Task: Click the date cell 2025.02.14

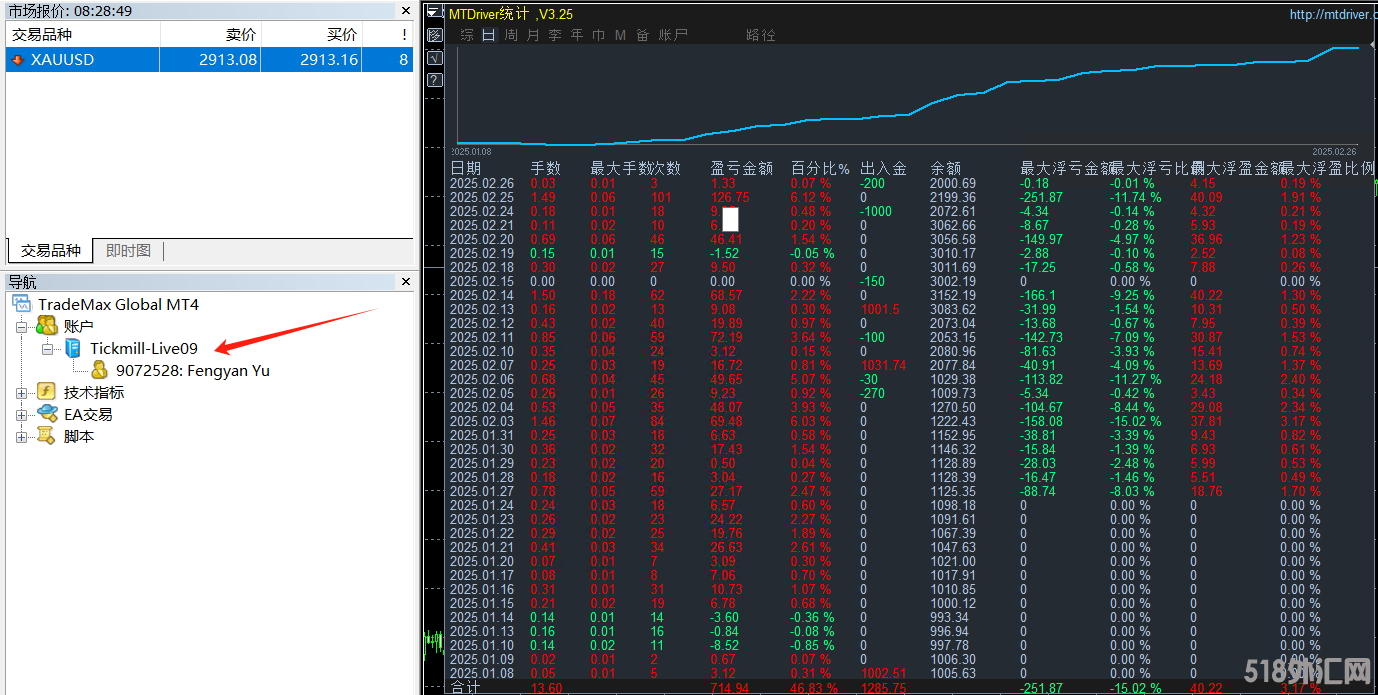Action: [x=482, y=295]
